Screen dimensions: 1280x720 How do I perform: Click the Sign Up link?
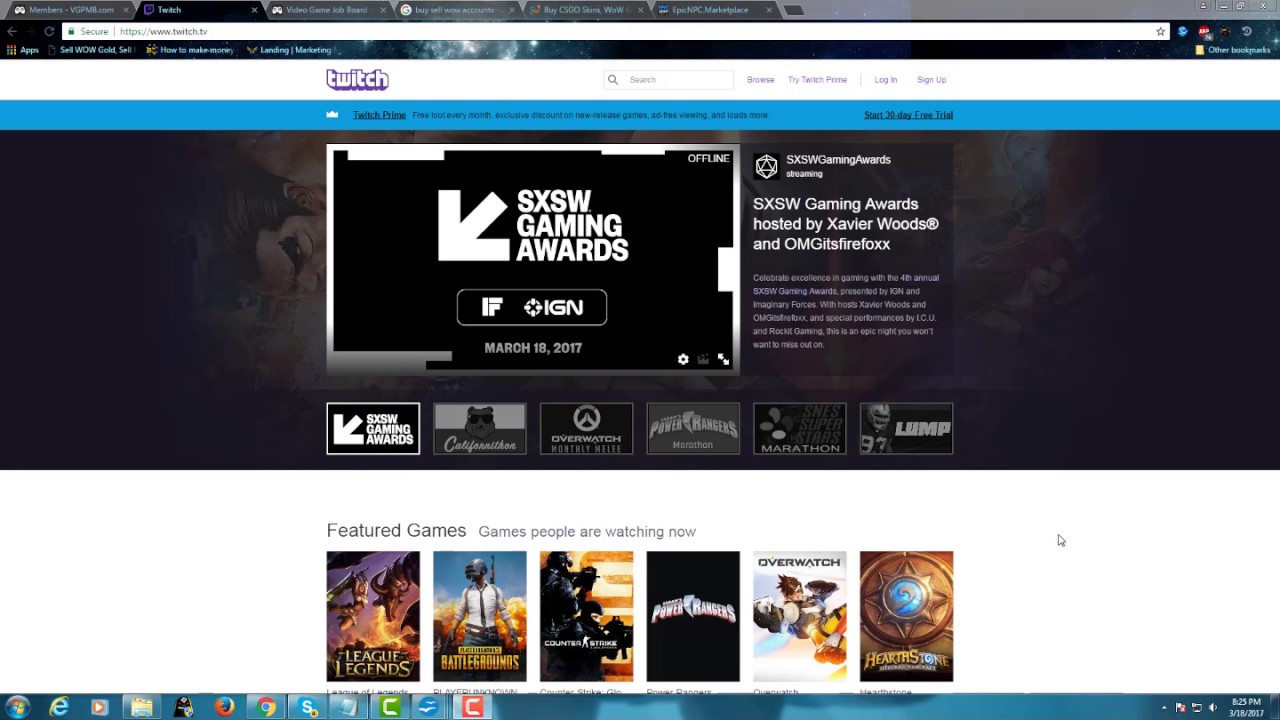(x=931, y=80)
